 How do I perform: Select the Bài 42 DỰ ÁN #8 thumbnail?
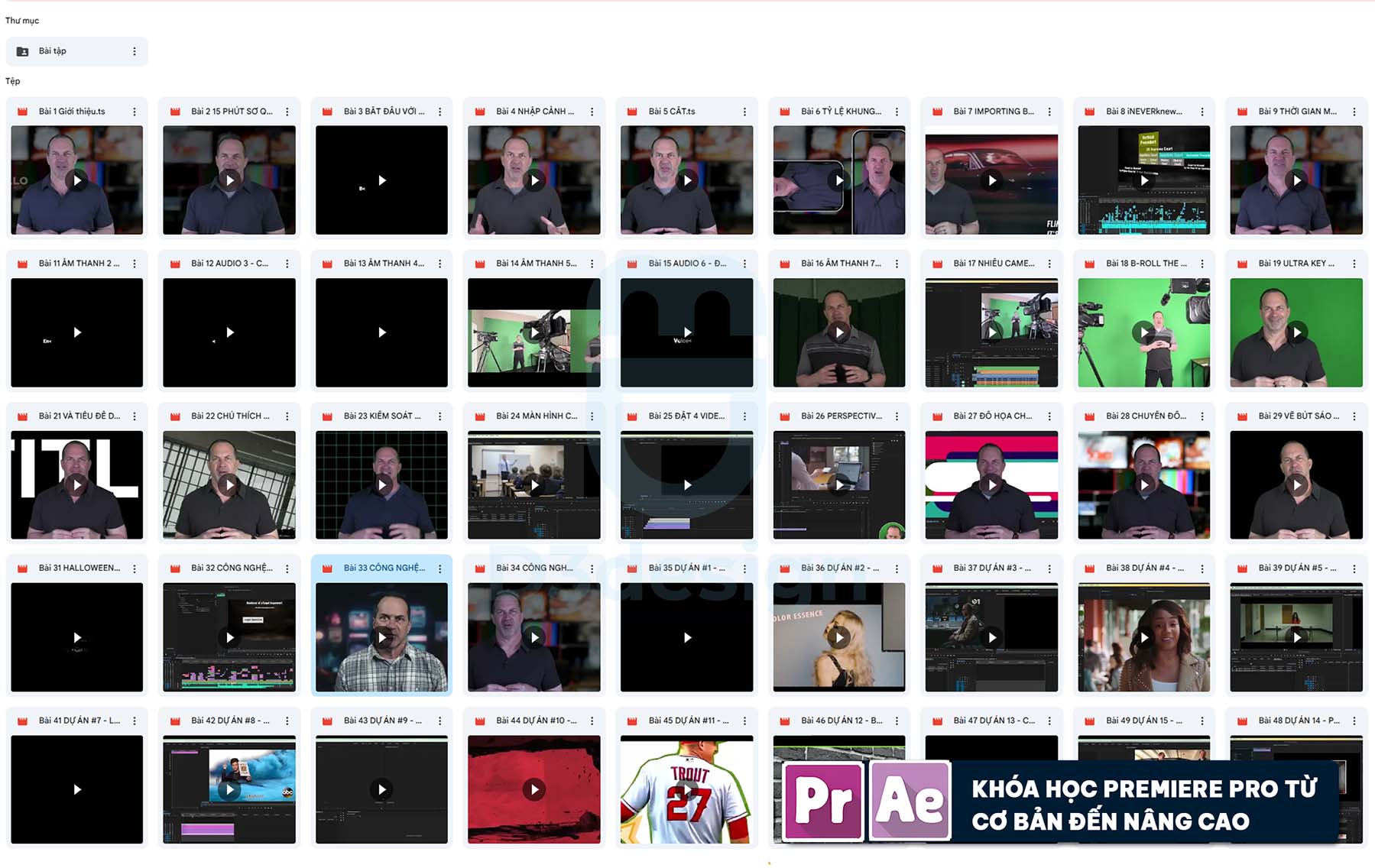(x=229, y=789)
